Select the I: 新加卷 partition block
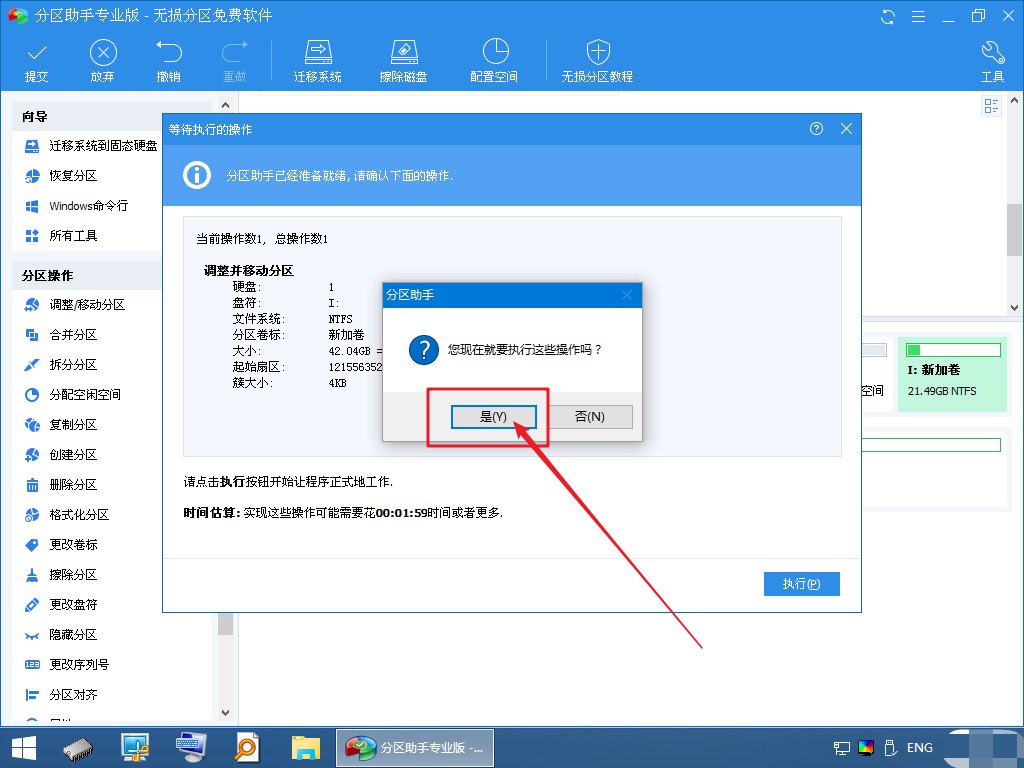The image size is (1024, 768). pyautogui.click(x=952, y=374)
